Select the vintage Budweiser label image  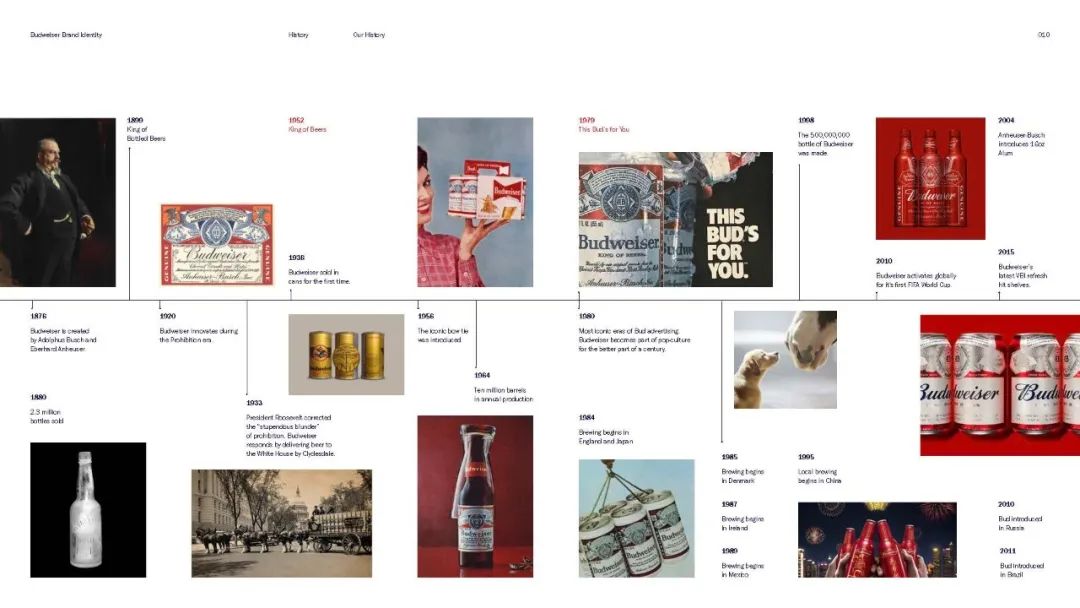coord(217,244)
